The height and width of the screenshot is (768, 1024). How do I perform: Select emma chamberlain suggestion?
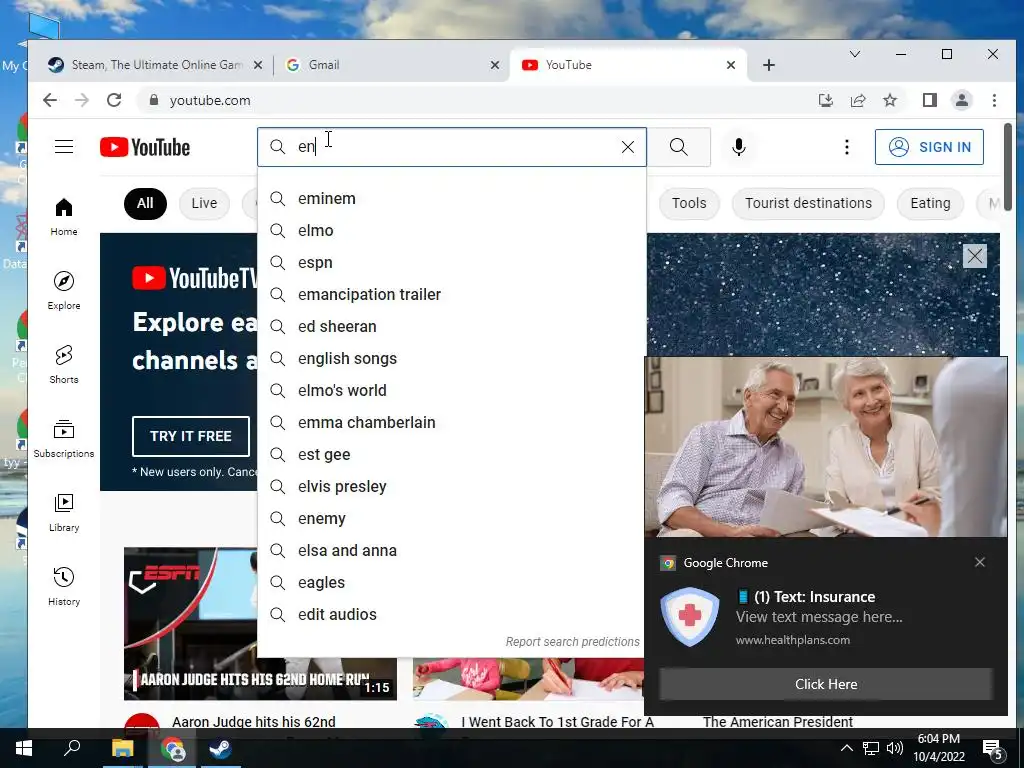point(452,423)
